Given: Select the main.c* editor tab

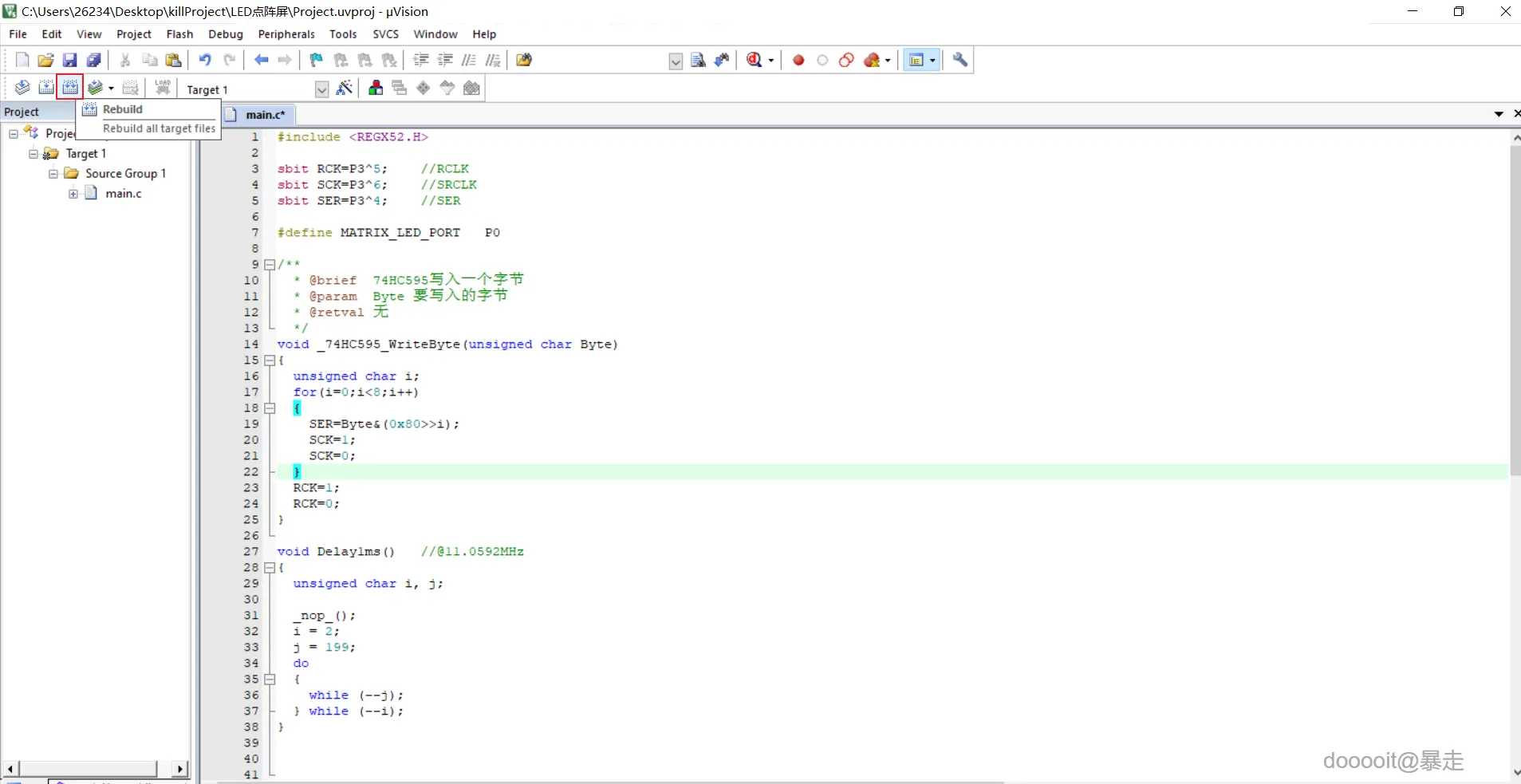Looking at the screenshot, I should click(264, 115).
